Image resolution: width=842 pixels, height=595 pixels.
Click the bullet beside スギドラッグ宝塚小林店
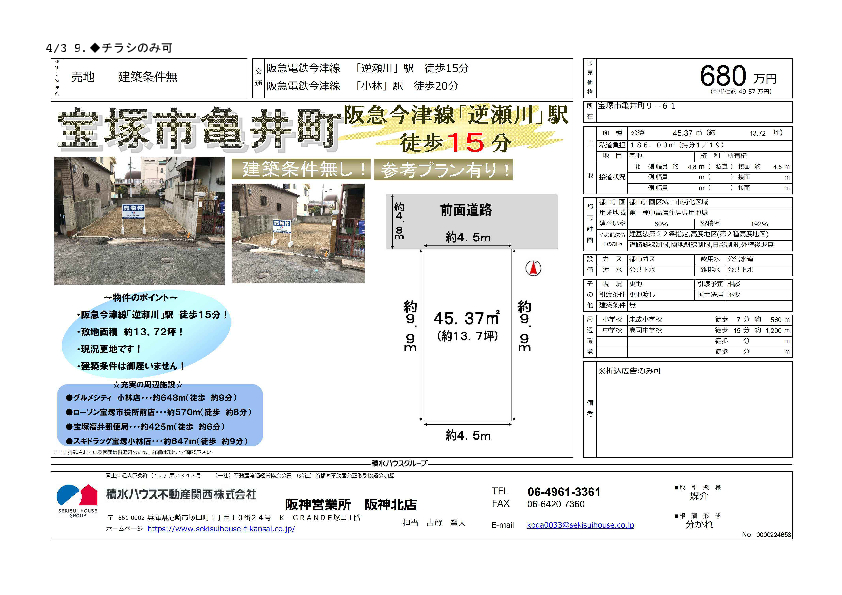[x=68, y=439]
